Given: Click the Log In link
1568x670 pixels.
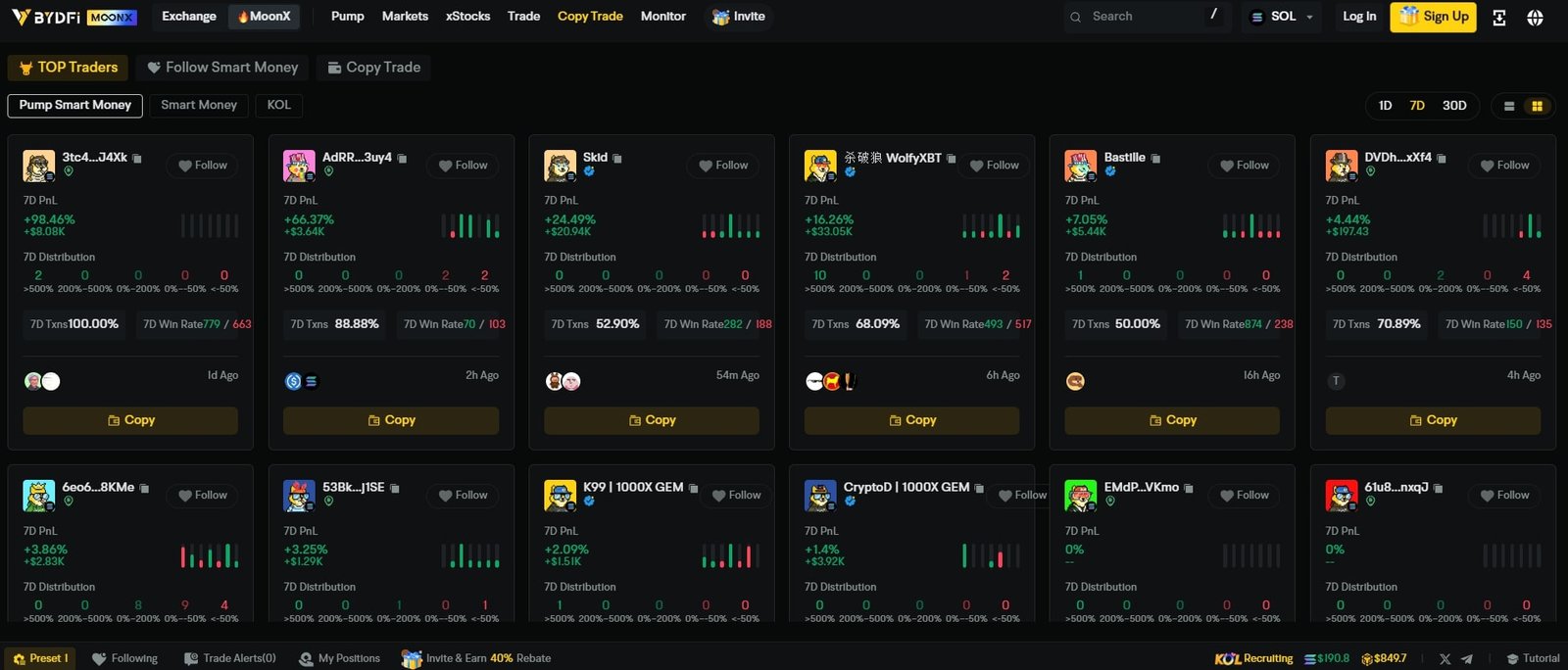Looking at the screenshot, I should tap(1359, 17).
